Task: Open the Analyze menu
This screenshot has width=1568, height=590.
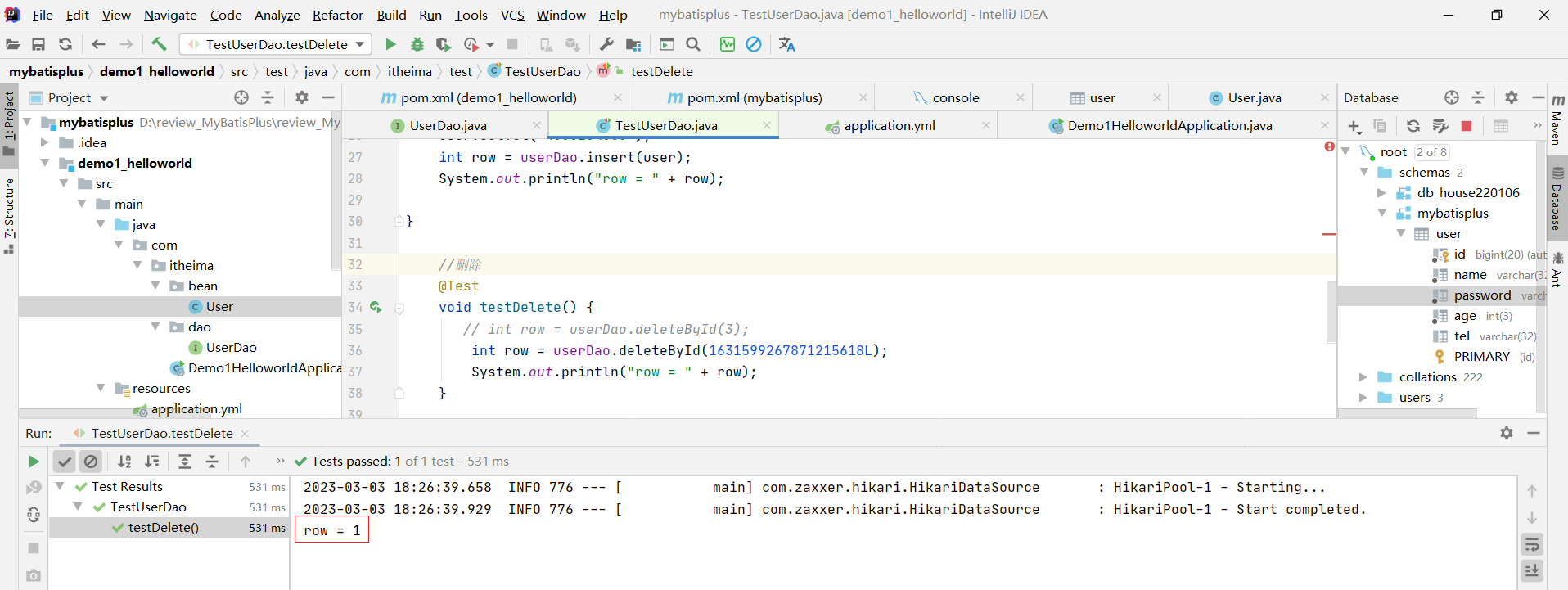Action: [x=277, y=15]
